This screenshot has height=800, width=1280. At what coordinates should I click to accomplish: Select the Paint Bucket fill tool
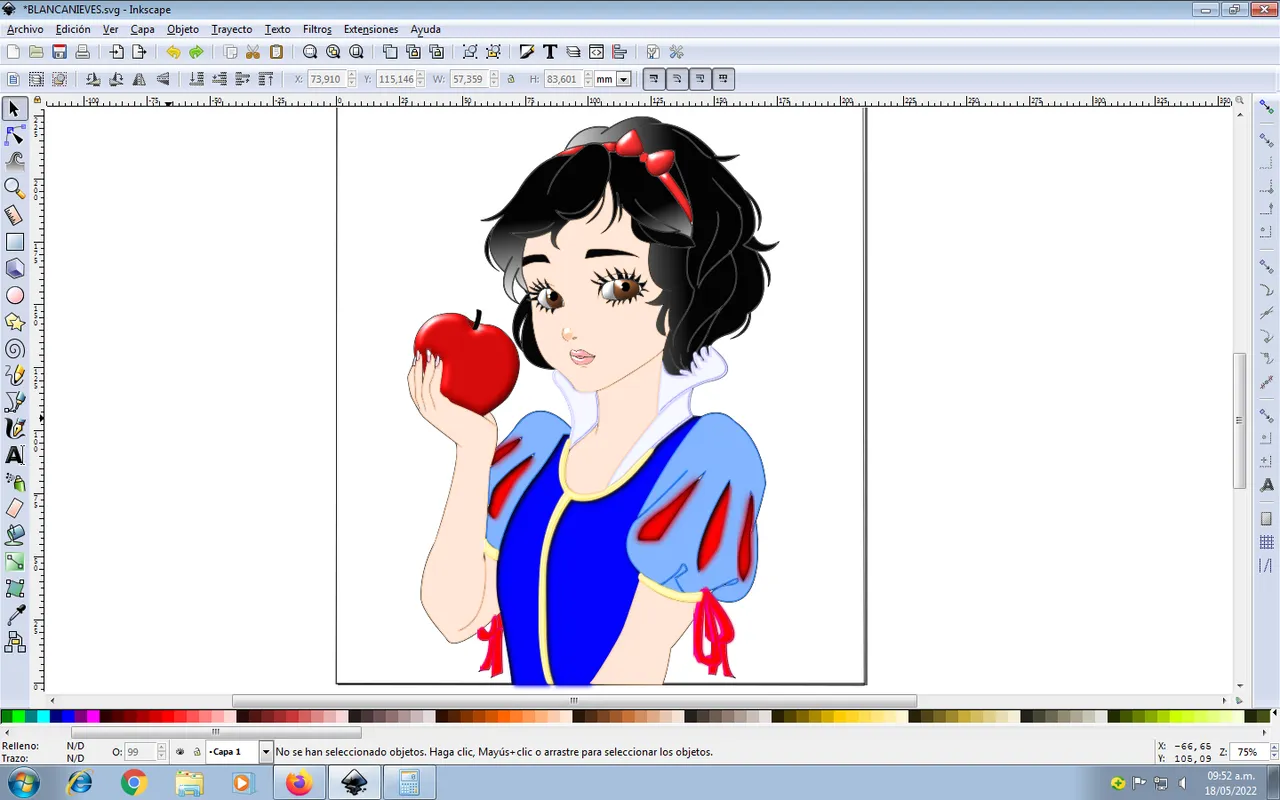(15, 536)
